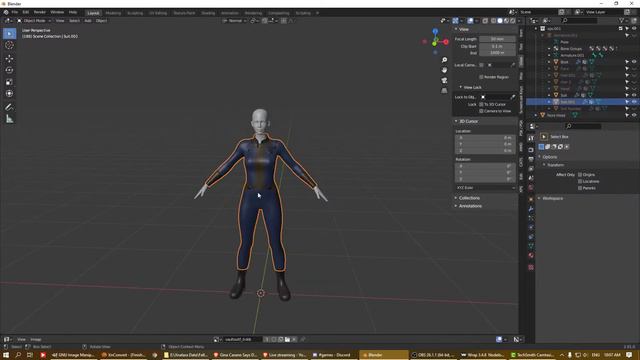Open bottom editor Image menu

[x=36, y=340]
